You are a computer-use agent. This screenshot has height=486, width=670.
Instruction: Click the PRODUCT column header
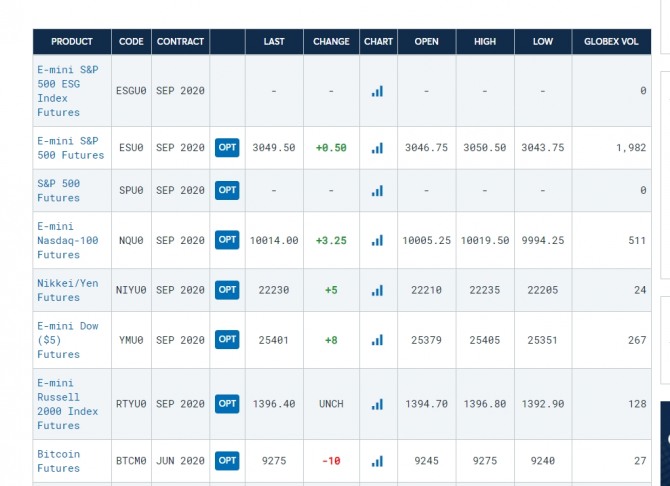pyautogui.click(x=72, y=42)
